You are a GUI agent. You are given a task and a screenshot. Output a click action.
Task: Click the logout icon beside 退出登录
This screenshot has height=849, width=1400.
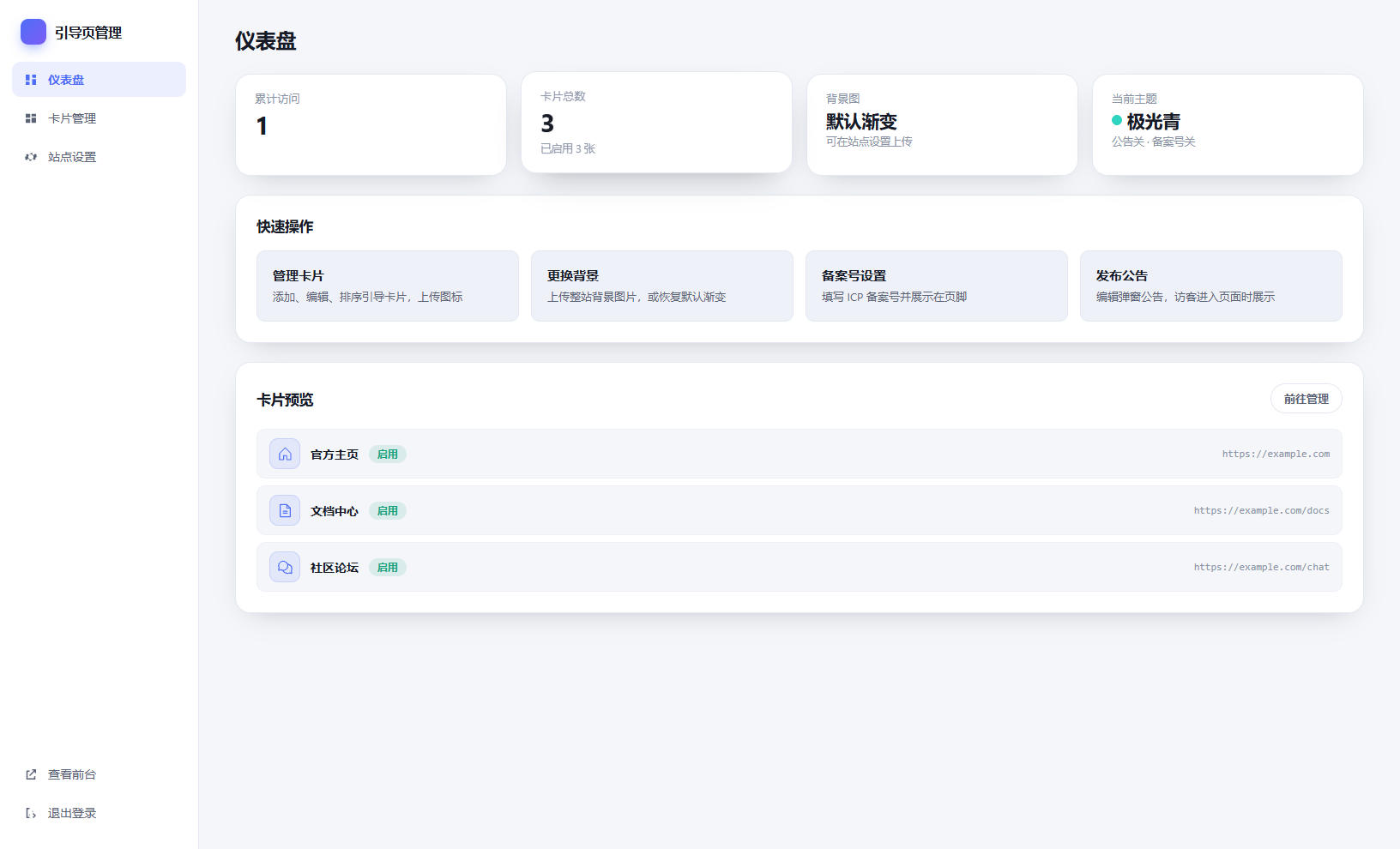31,813
